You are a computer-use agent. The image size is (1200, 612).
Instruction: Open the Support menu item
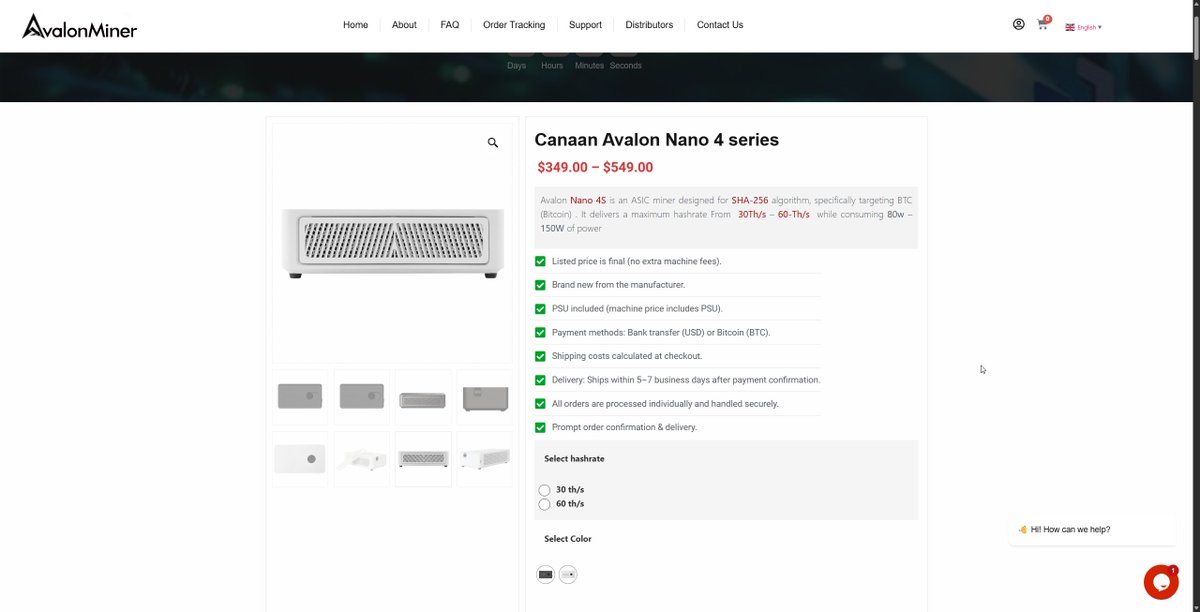585,25
